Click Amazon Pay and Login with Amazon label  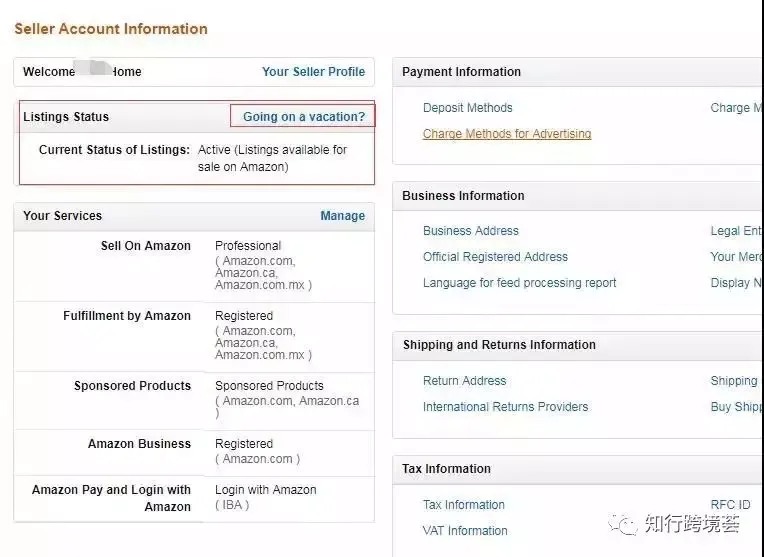(112, 498)
